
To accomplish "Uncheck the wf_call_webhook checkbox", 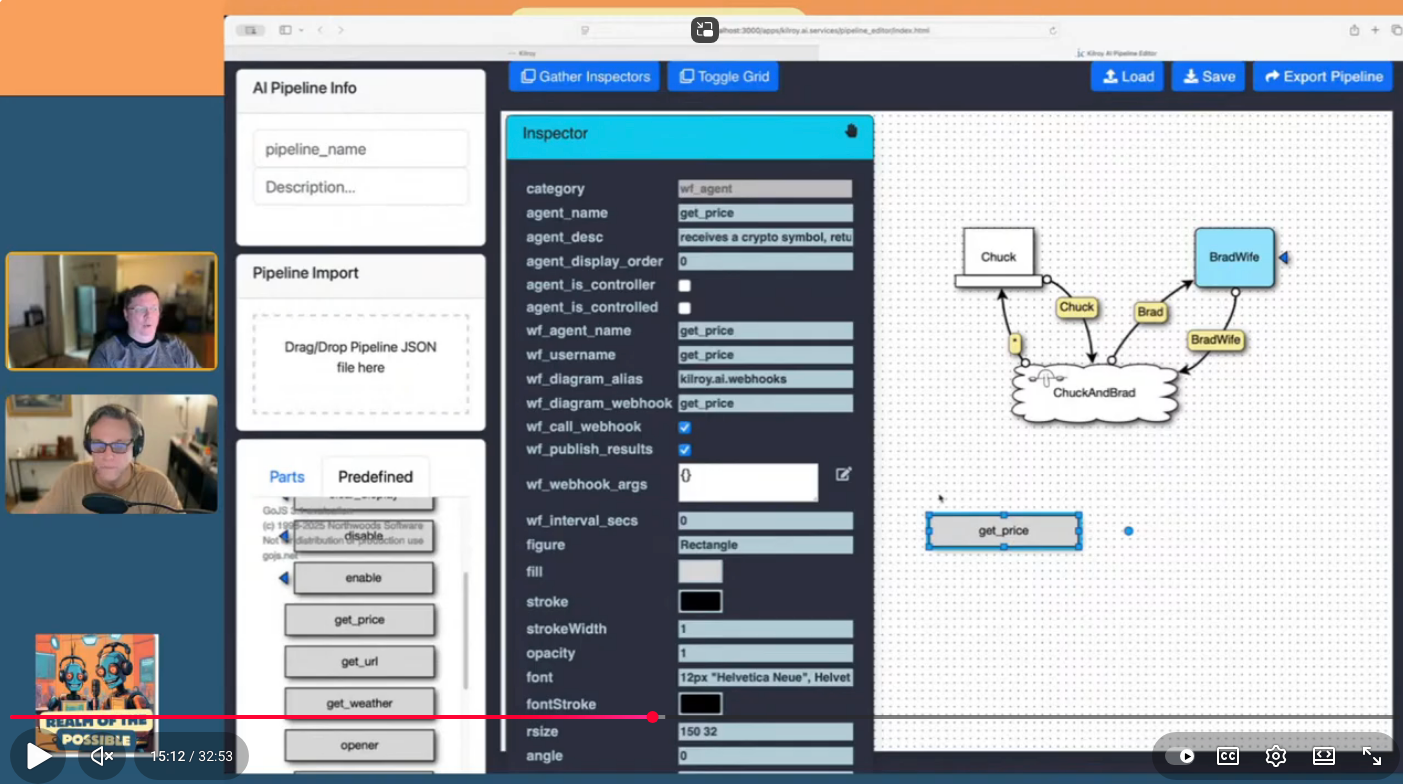I will [x=685, y=427].
